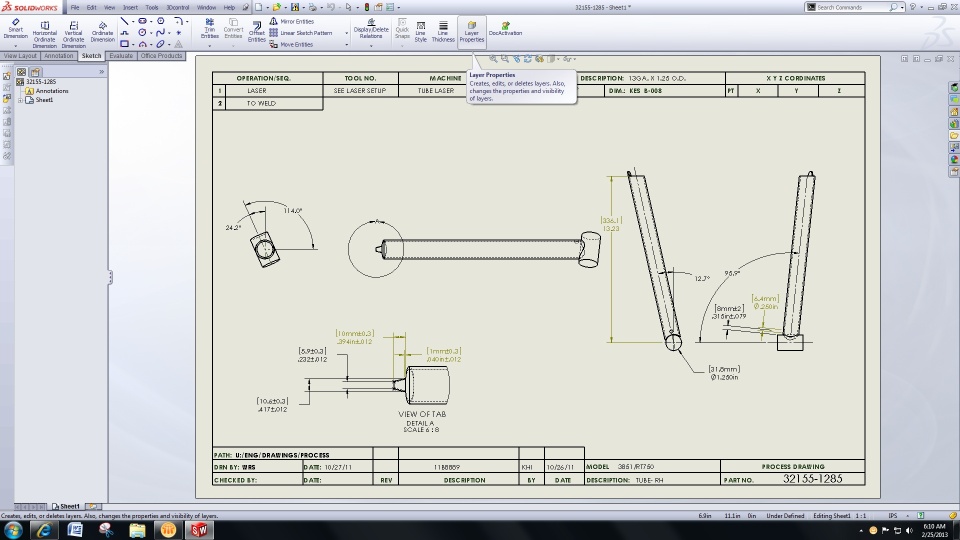The image size is (960, 540).
Task: Create a new document
Action: (x=258, y=7)
